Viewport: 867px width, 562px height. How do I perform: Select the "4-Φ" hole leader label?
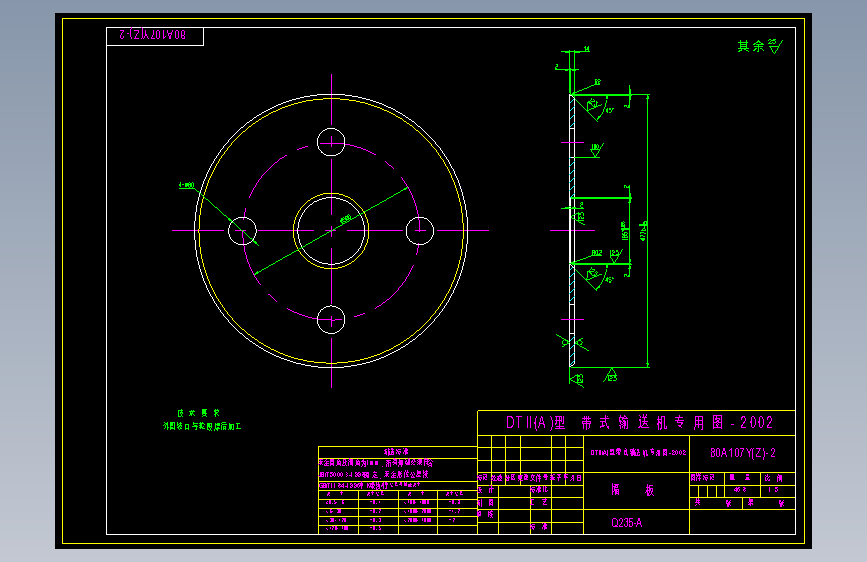pos(186,185)
